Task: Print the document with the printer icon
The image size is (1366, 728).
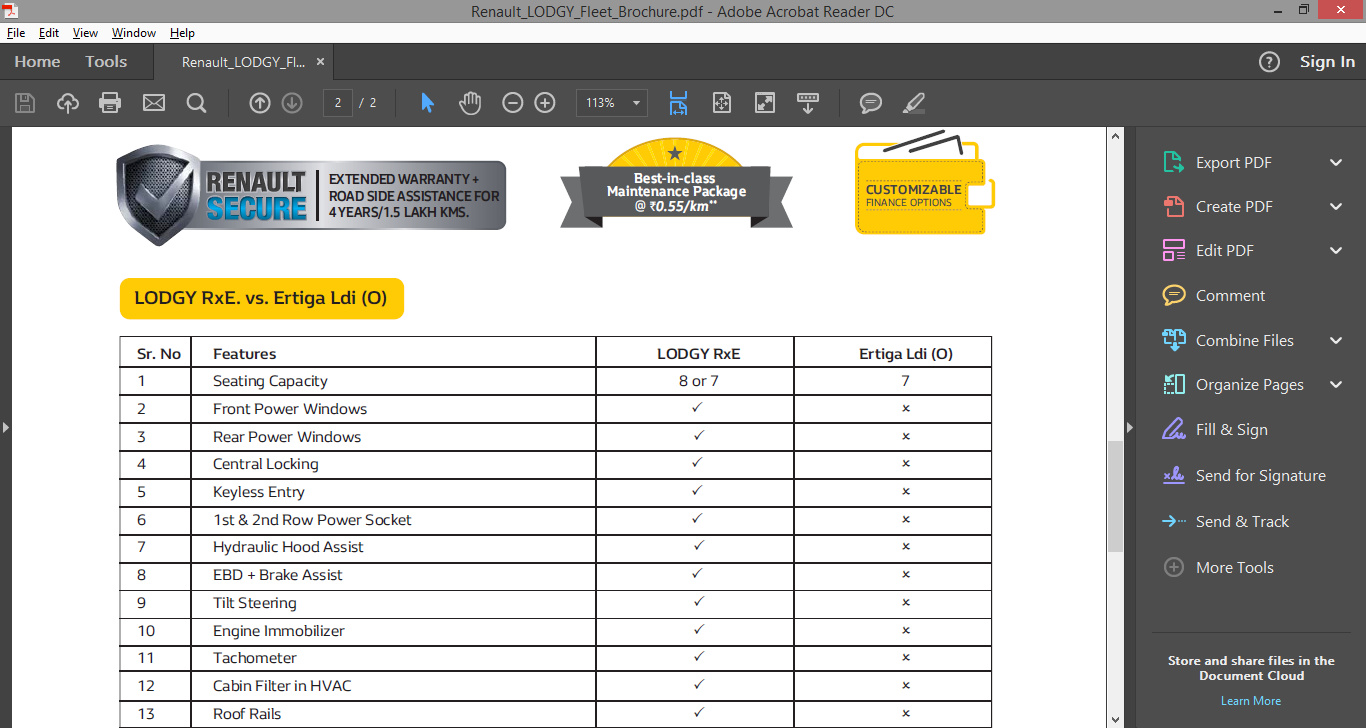Action: coord(110,103)
